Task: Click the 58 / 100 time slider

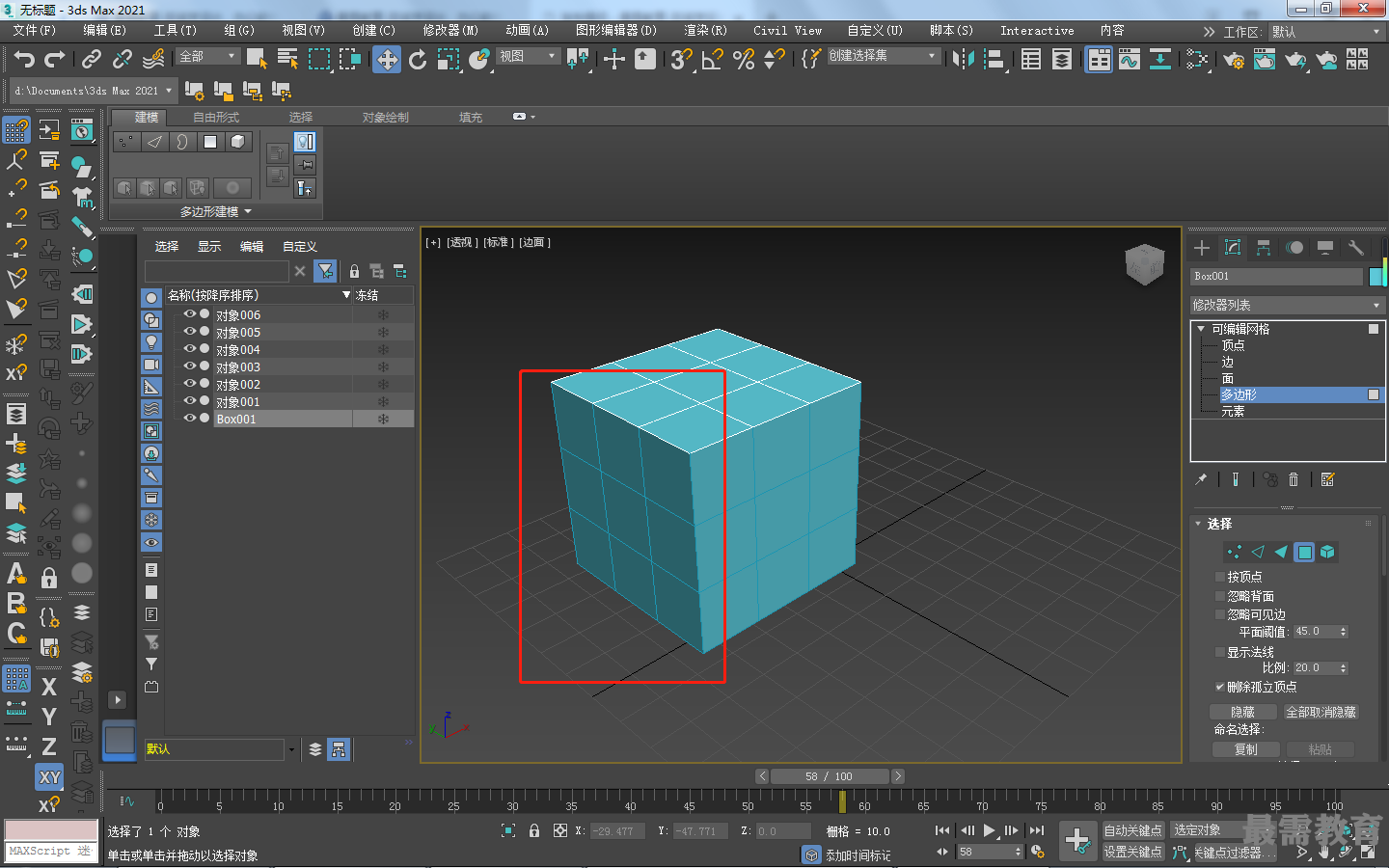Action: click(830, 776)
